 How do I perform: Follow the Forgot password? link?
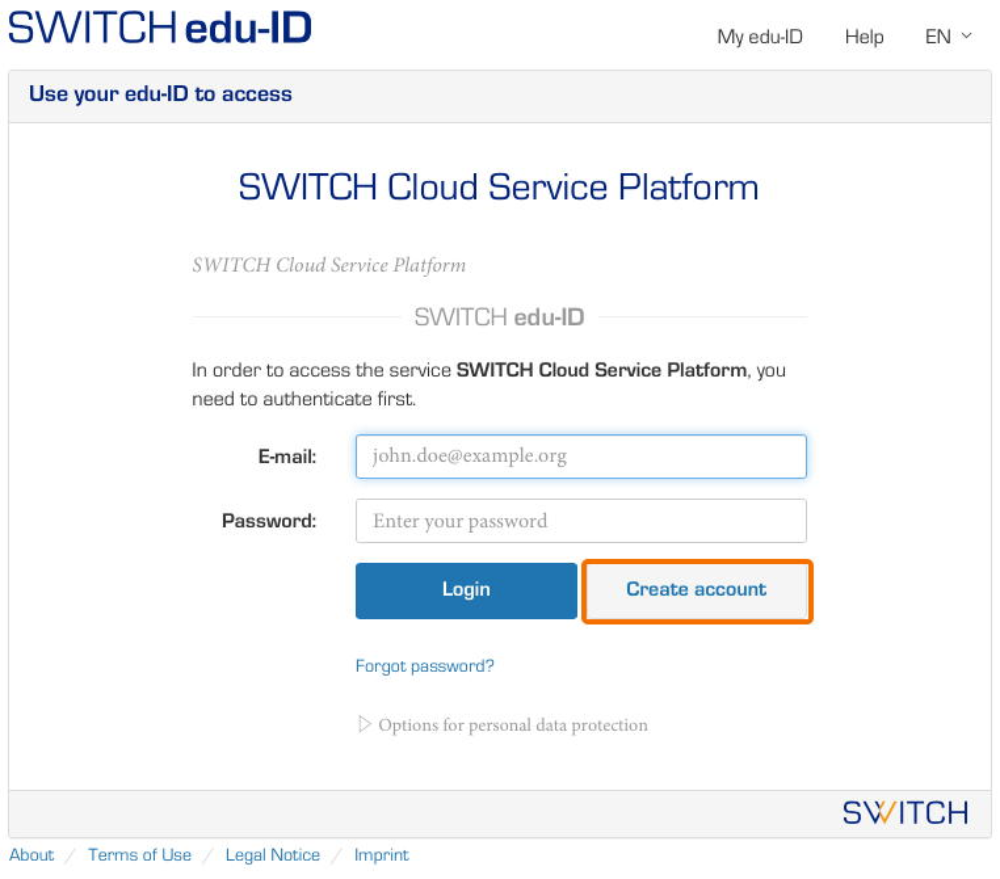[425, 666]
